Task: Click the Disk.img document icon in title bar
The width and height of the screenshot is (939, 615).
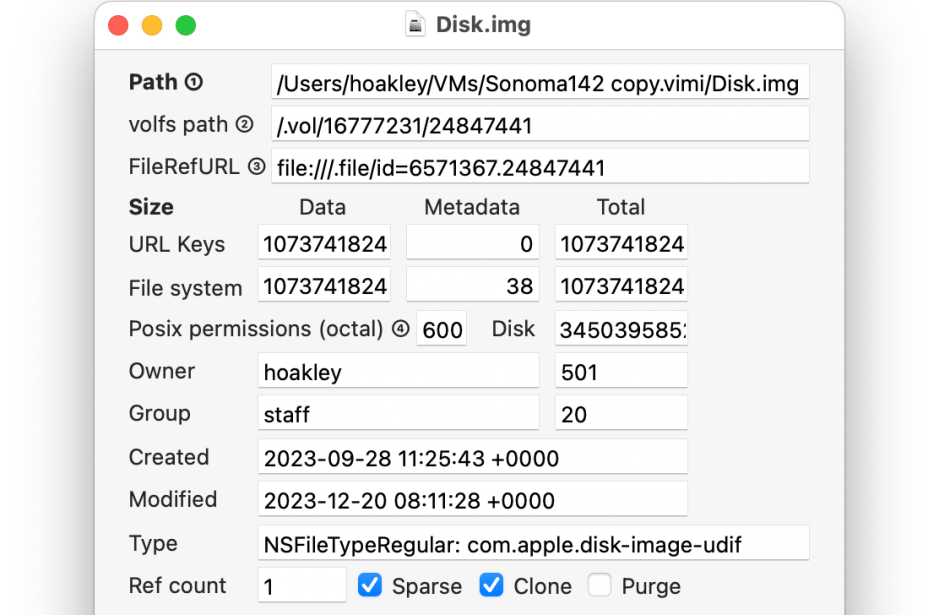Action: coord(416,25)
